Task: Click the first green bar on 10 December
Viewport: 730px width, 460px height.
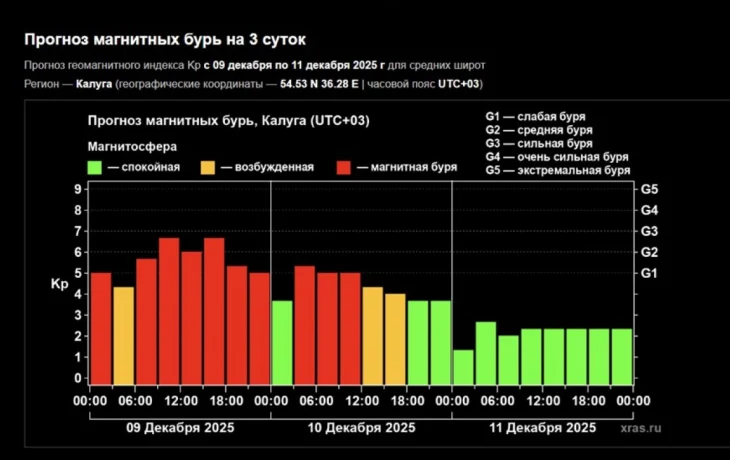Action: (x=282, y=342)
